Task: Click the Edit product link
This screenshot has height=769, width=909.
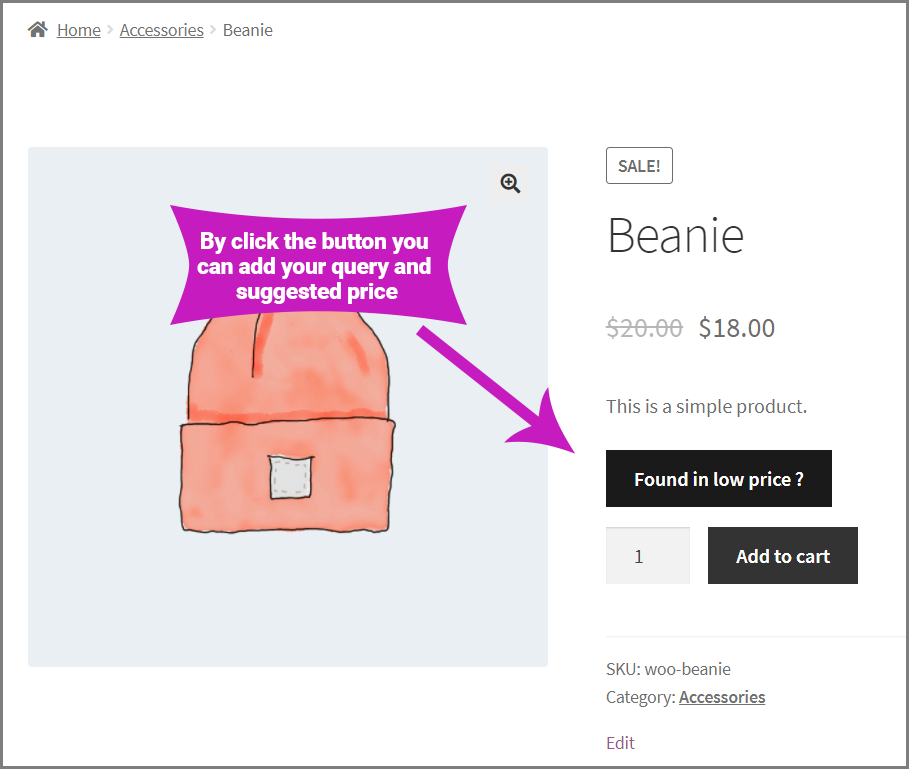Action: tap(620, 743)
